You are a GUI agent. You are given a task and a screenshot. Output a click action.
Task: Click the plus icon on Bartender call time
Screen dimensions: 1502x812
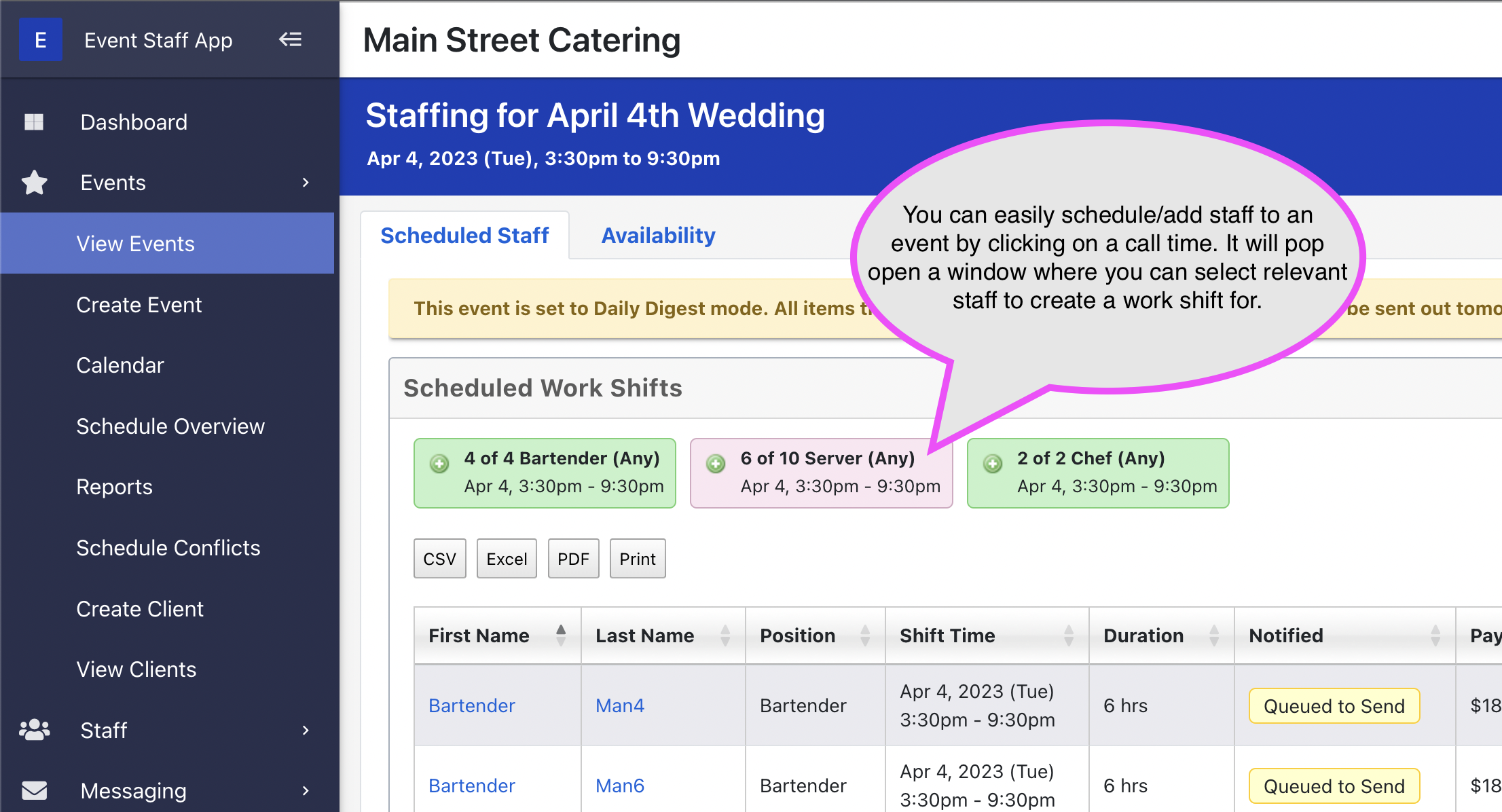[x=439, y=464]
